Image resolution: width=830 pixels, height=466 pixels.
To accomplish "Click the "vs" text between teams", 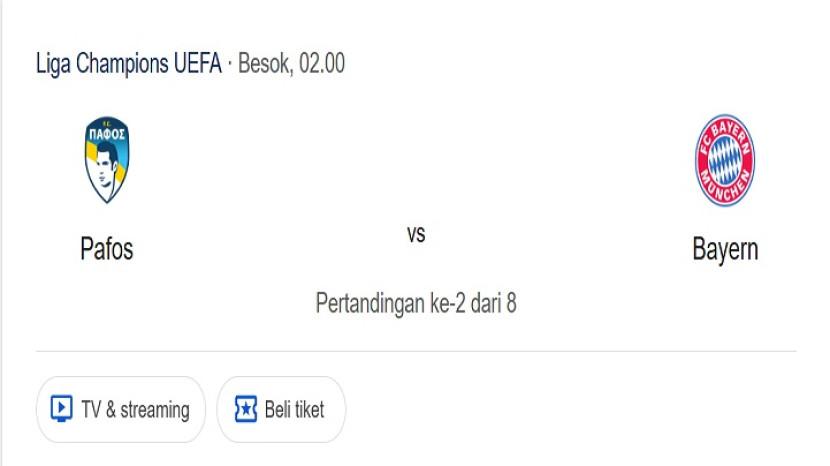I will tap(416, 235).
